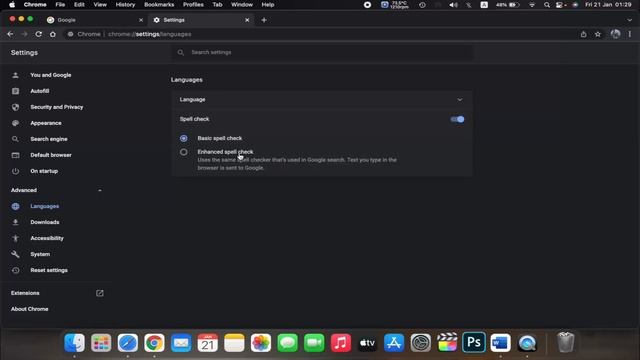Open the History menu
This screenshot has width=640, height=360.
(x=125, y=5)
